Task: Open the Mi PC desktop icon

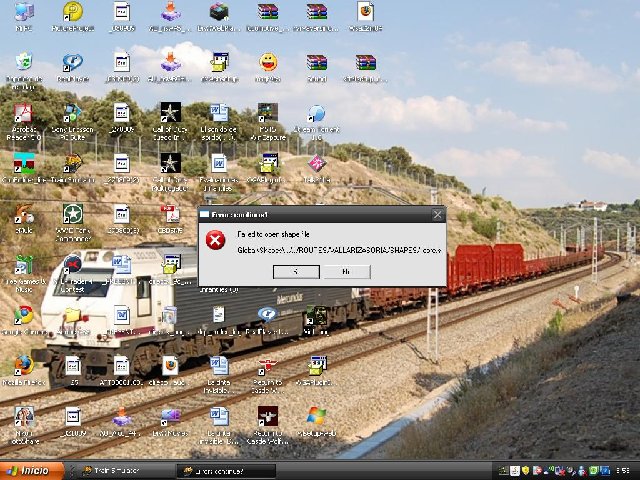Action: [23, 13]
